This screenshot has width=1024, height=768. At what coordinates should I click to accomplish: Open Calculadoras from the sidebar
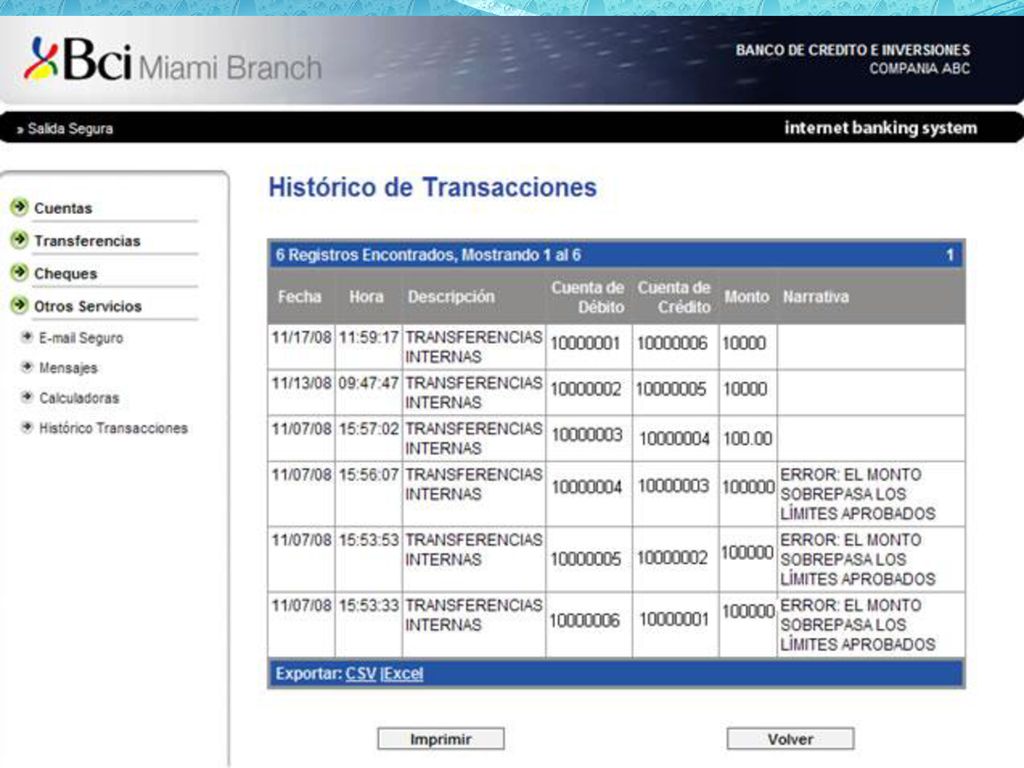(80, 398)
